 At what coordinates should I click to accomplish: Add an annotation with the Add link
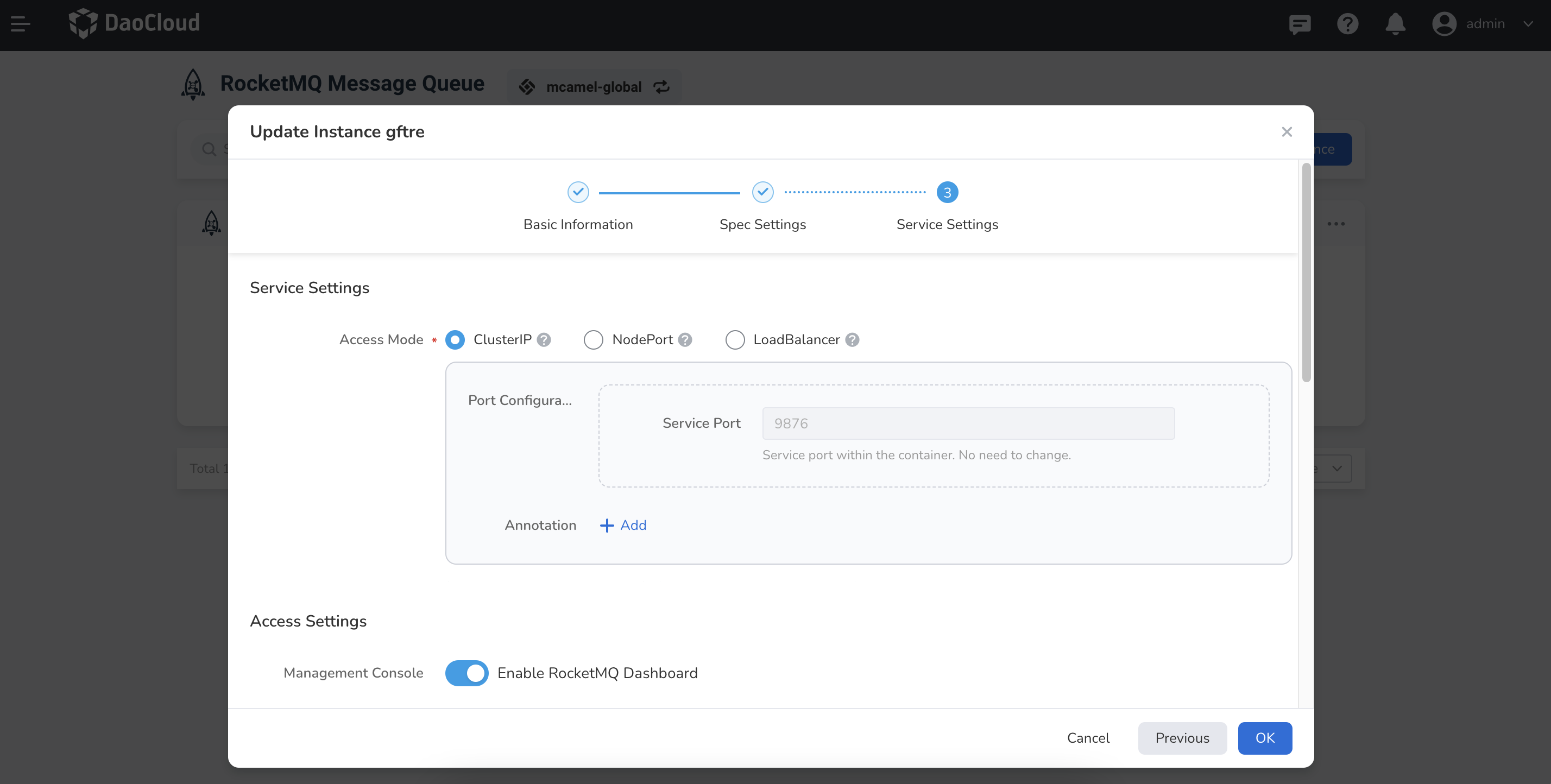pyautogui.click(x=623, y=525)
